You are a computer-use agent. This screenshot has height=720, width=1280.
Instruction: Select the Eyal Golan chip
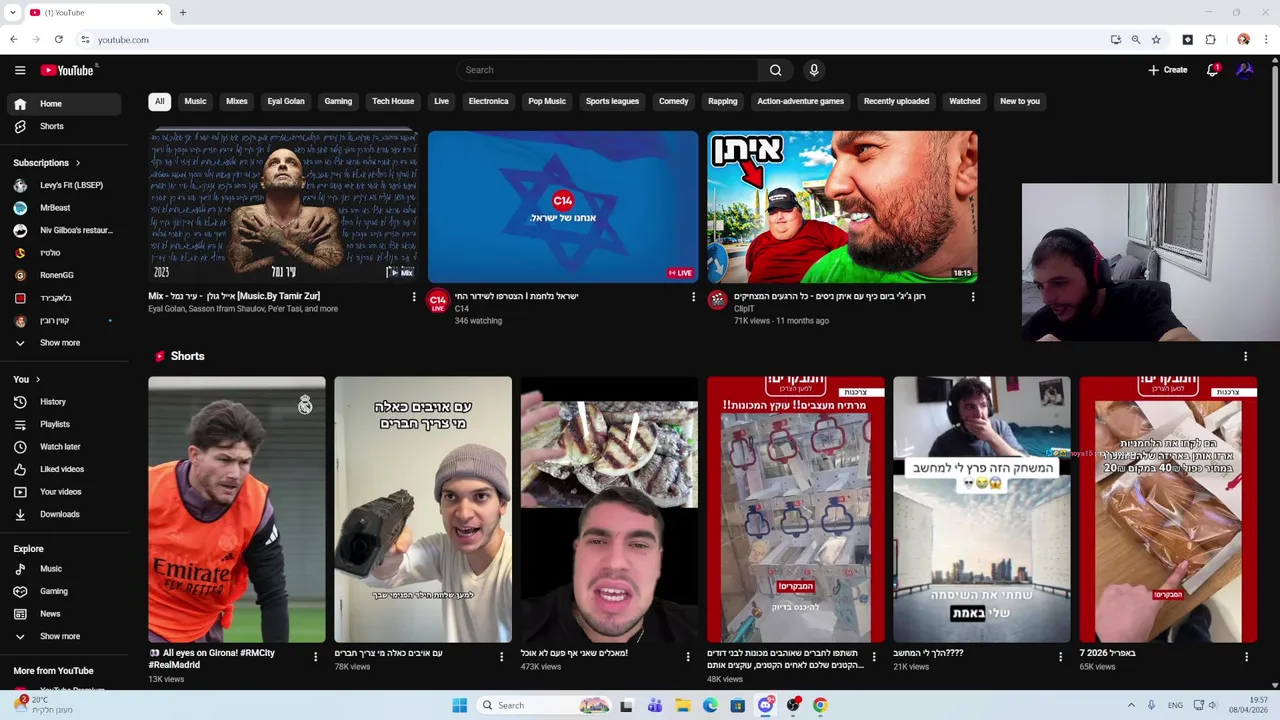point(286,101)
